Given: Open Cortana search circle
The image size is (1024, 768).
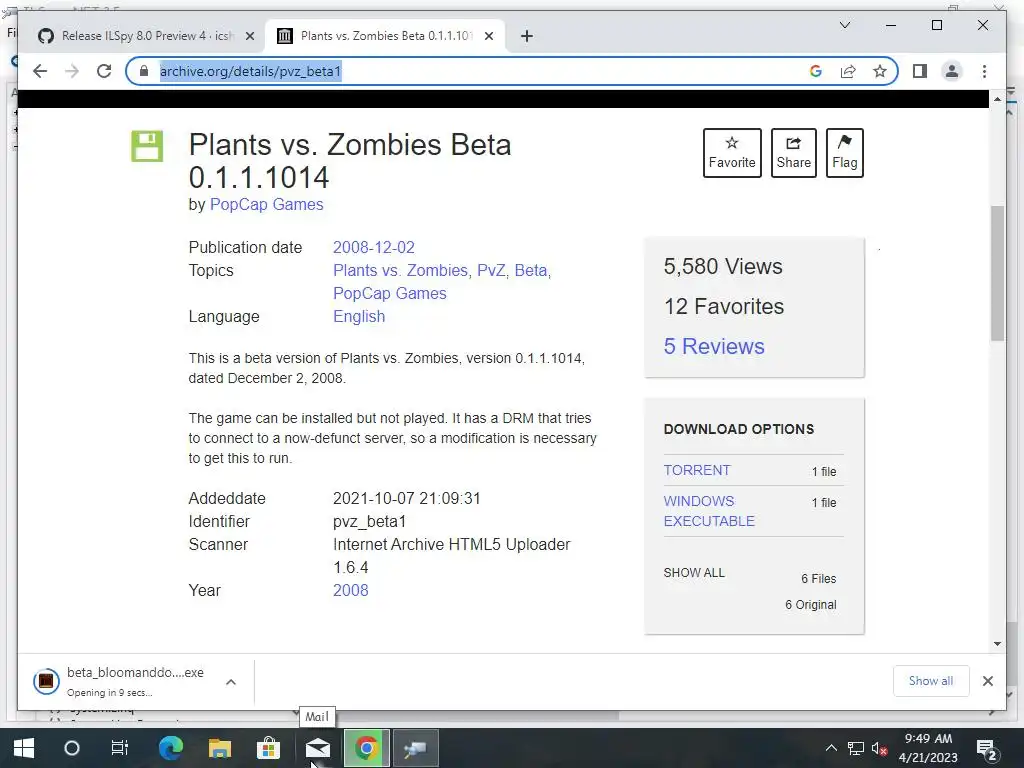Looking at the screenshot, I should point(72,748).
